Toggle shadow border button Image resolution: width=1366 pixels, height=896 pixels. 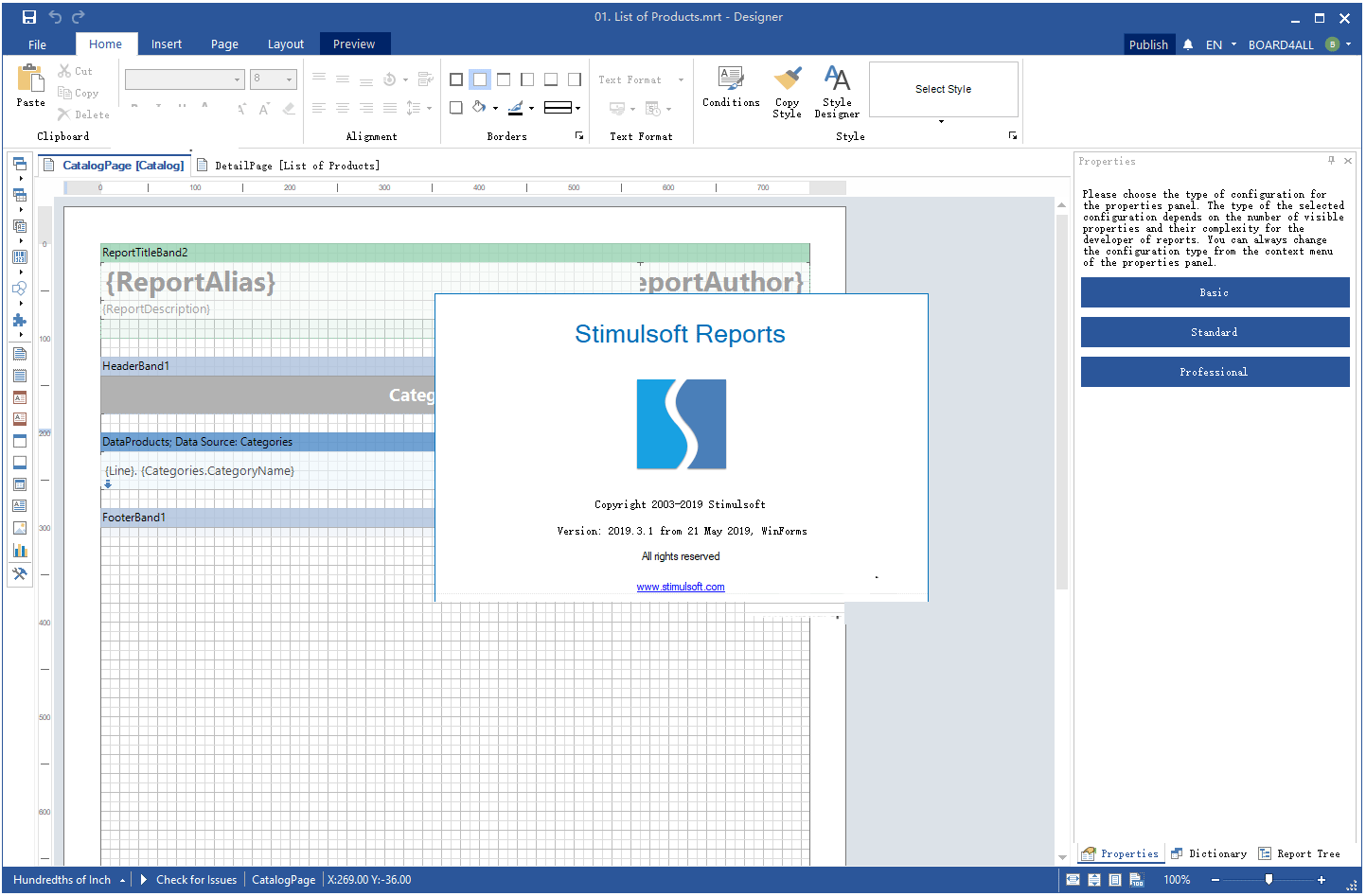tap(456, 108)
